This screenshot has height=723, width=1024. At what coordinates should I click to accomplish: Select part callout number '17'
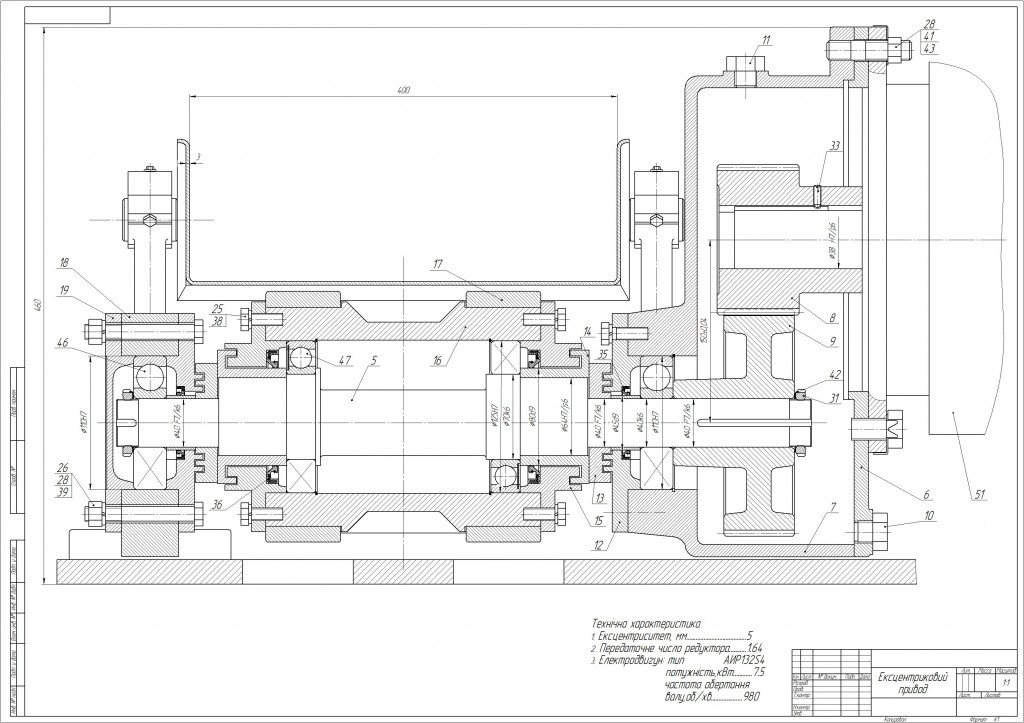click(x=438, y=264)
